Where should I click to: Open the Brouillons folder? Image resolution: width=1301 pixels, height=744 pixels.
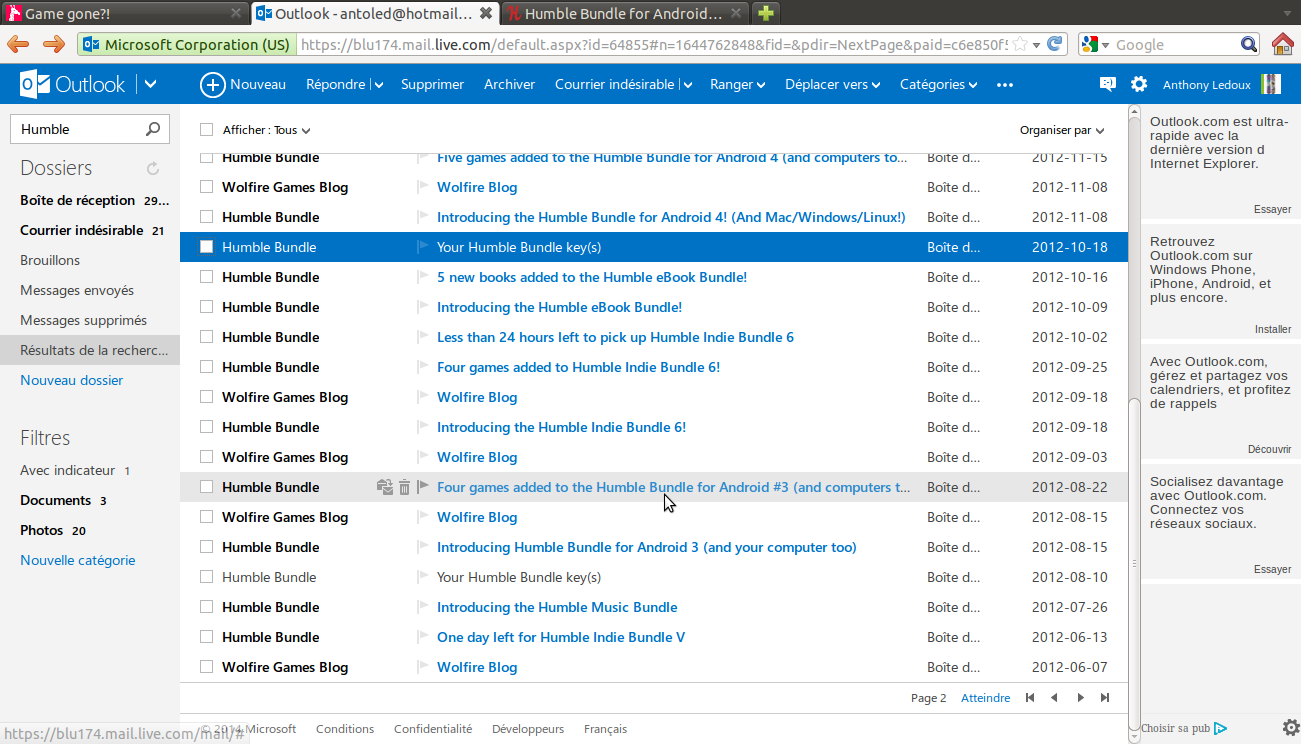pyautogui.click(x=50, y=260)
